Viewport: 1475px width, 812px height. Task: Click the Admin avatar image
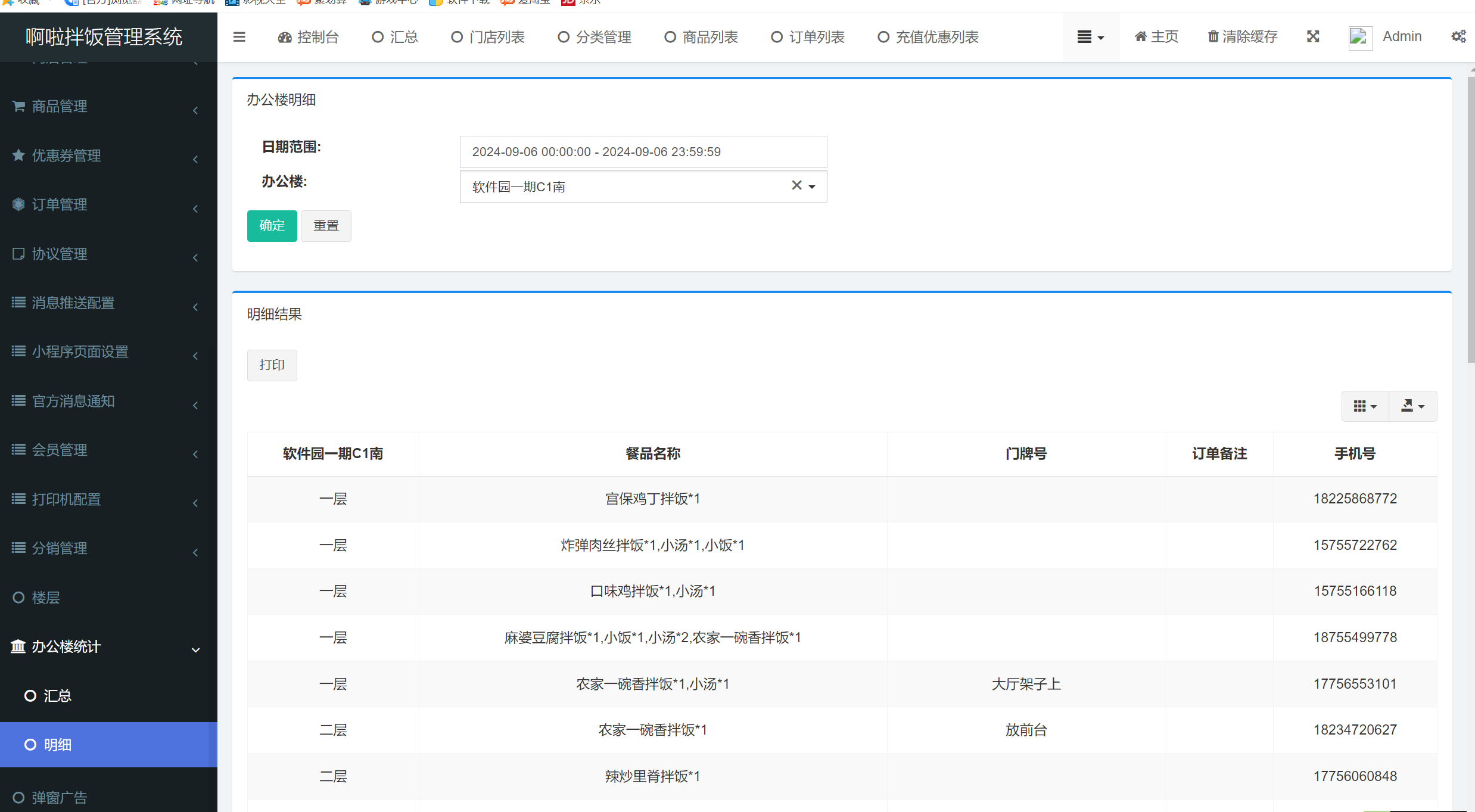pos(1361,38)
